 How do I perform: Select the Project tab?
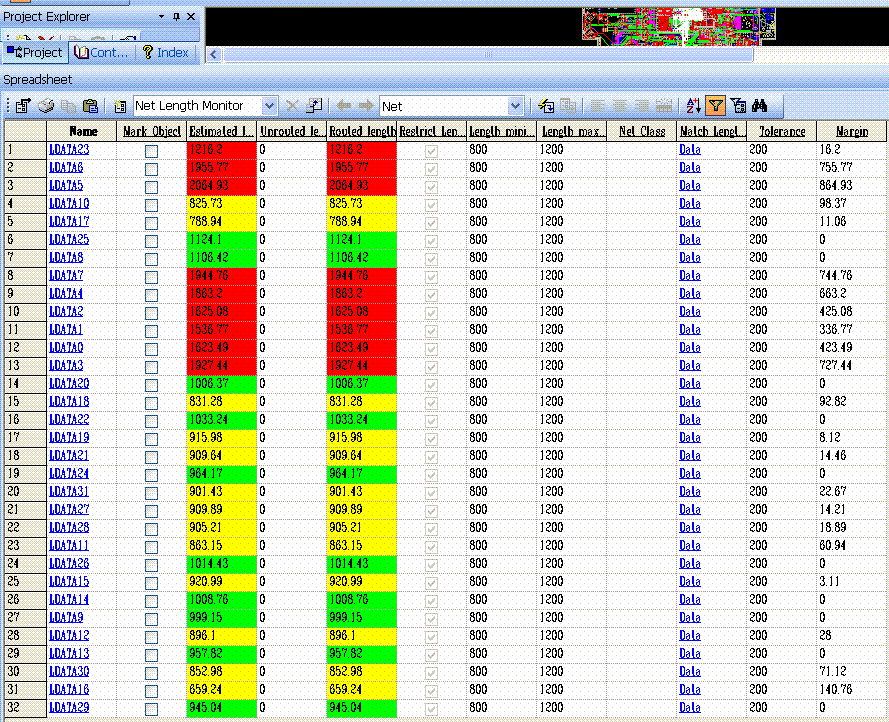(35, 53)
